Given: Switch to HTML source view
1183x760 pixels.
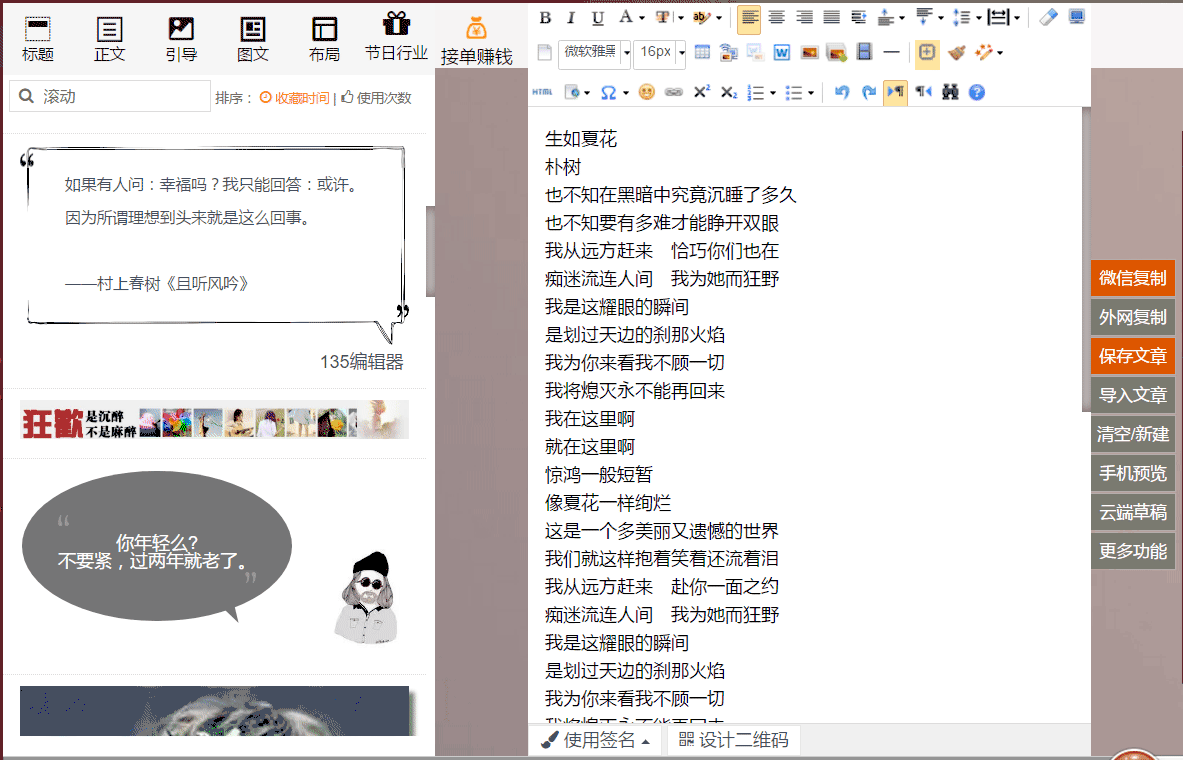Looking at the screenshot, I should [543, 92].
